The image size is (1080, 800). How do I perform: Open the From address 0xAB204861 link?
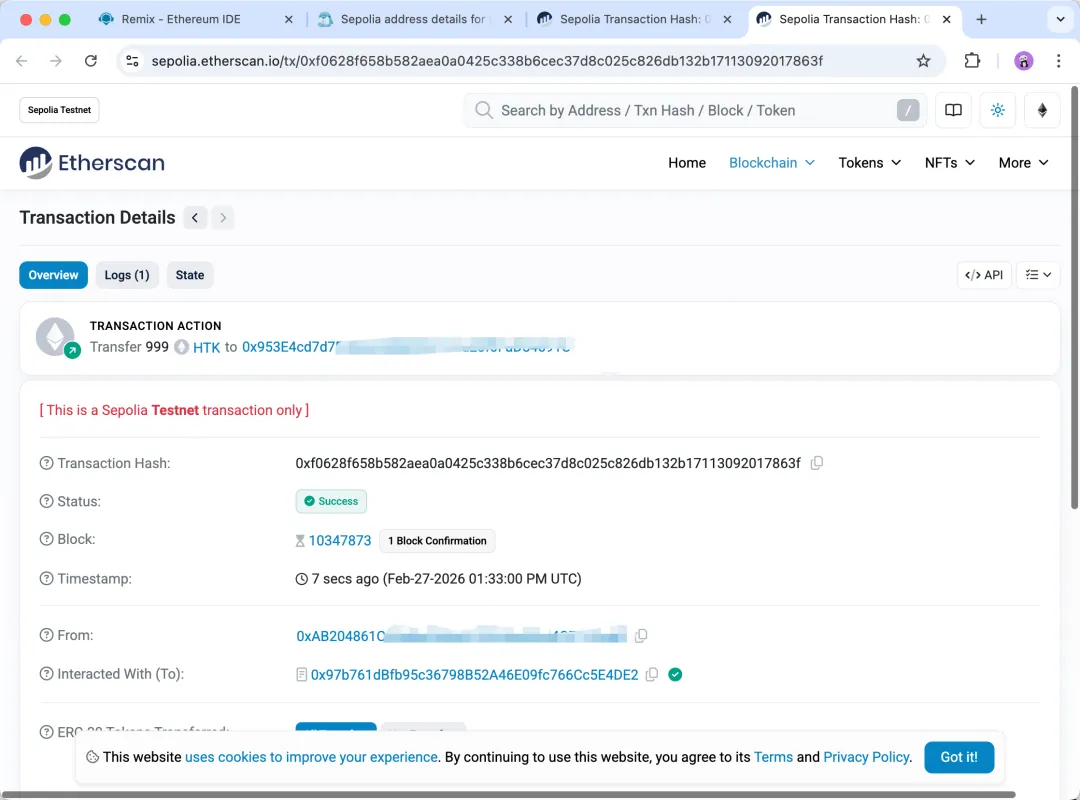[x=461, y=635]
